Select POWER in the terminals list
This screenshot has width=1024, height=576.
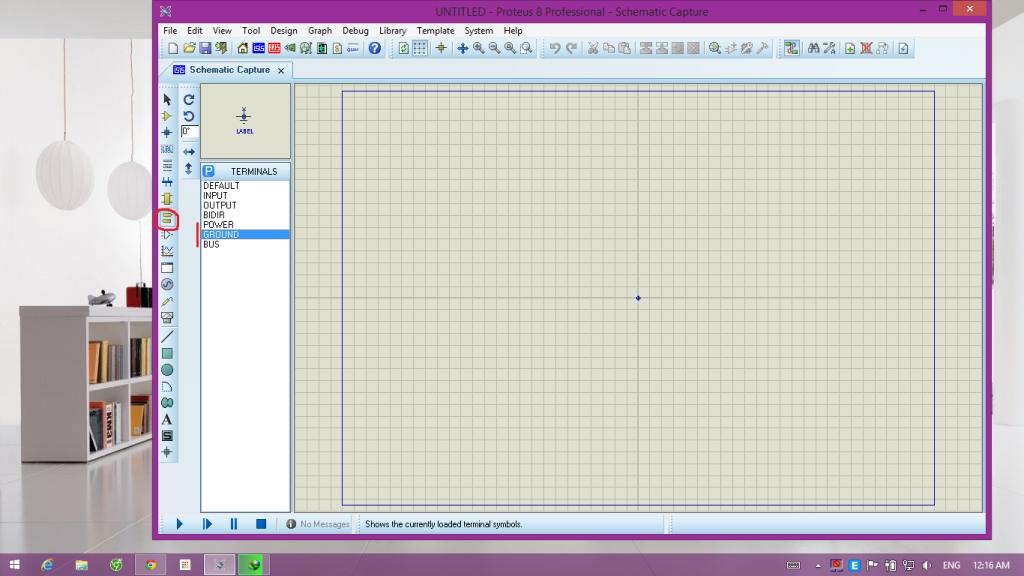(218, 225)
